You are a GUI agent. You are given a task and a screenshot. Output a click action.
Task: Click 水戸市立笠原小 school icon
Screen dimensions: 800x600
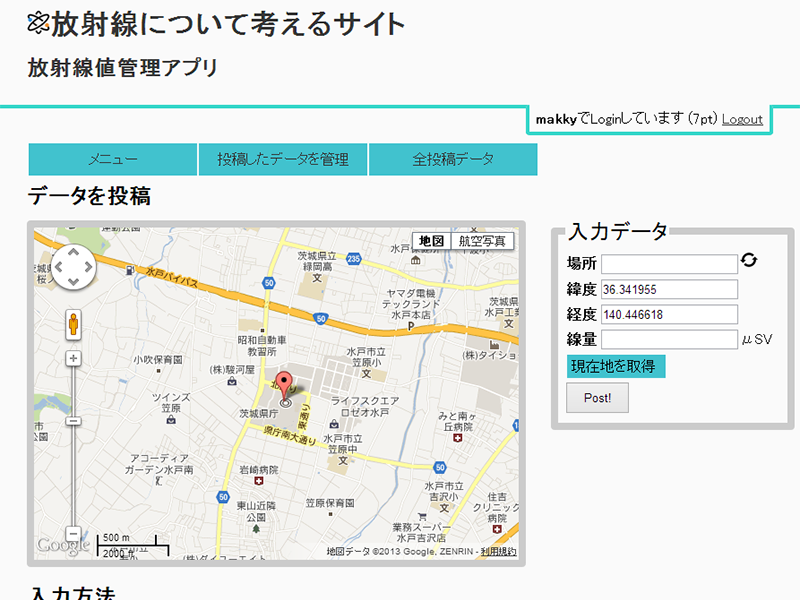coord(366,374)
